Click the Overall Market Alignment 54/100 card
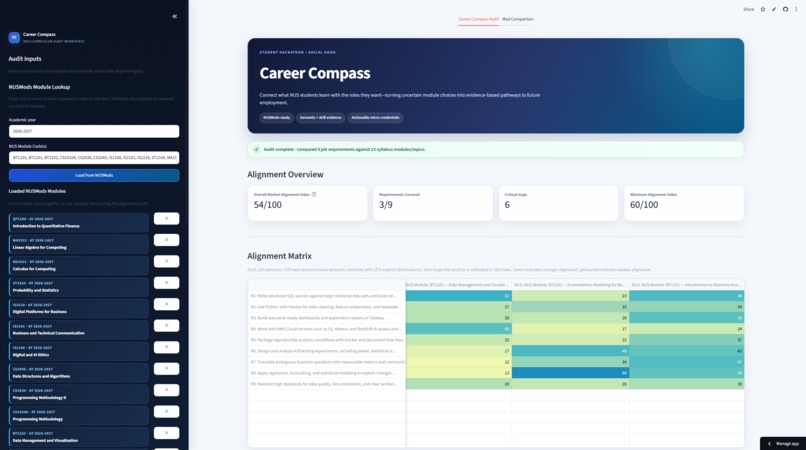The height and width of the screenshot is (450, 806). 307,203
